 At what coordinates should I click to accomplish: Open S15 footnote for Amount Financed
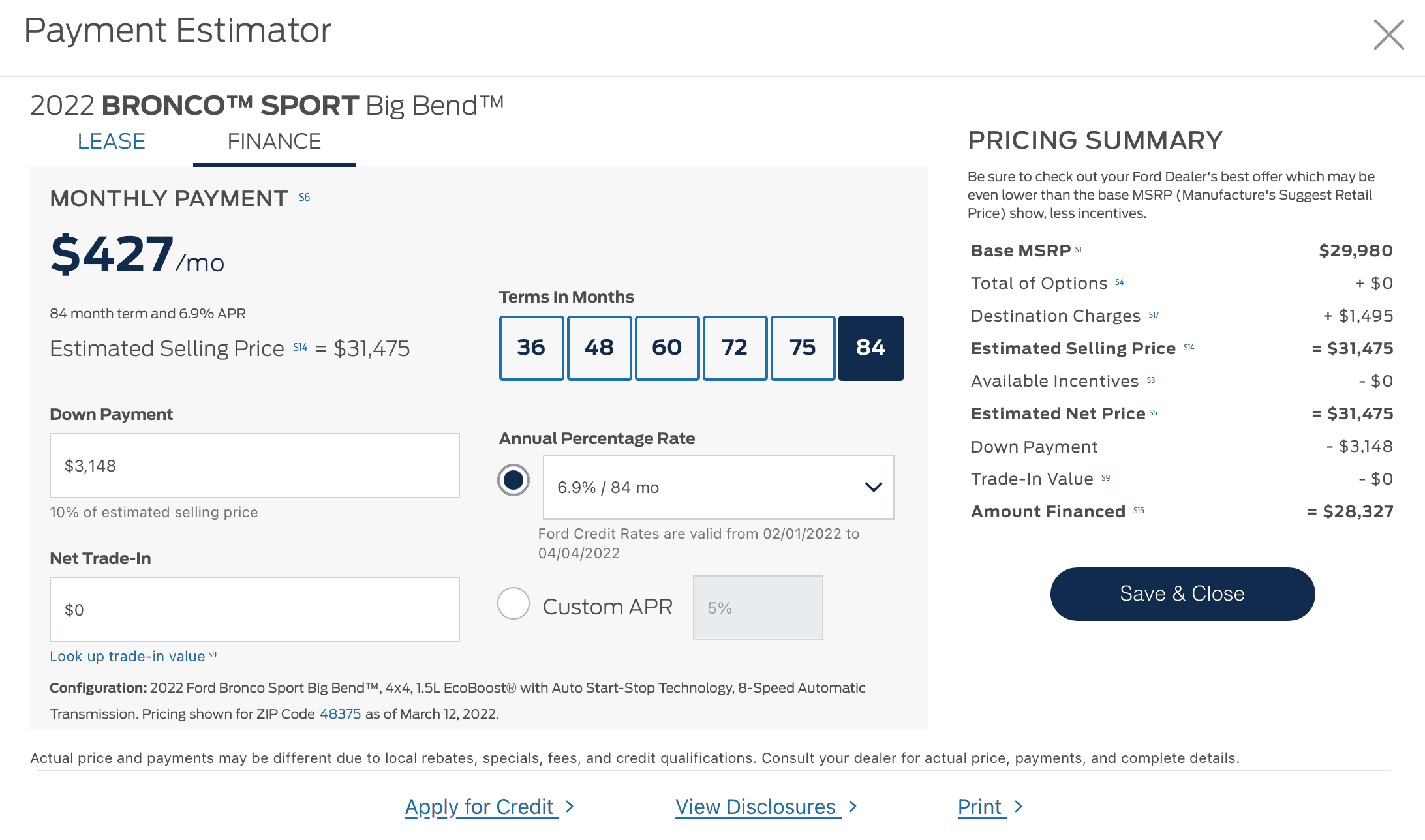coord(1139,511)
